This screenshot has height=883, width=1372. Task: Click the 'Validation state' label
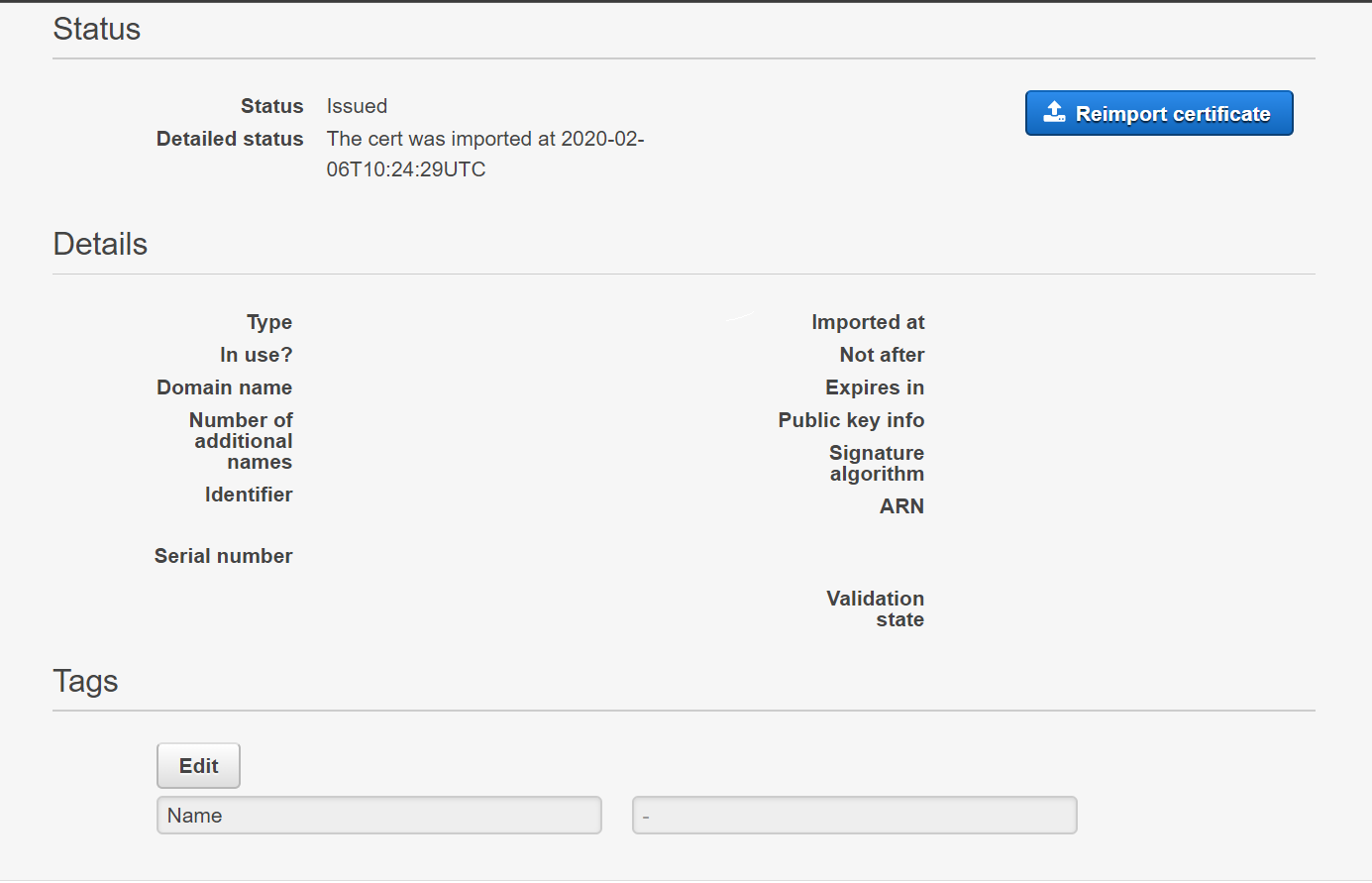[876, 608]
